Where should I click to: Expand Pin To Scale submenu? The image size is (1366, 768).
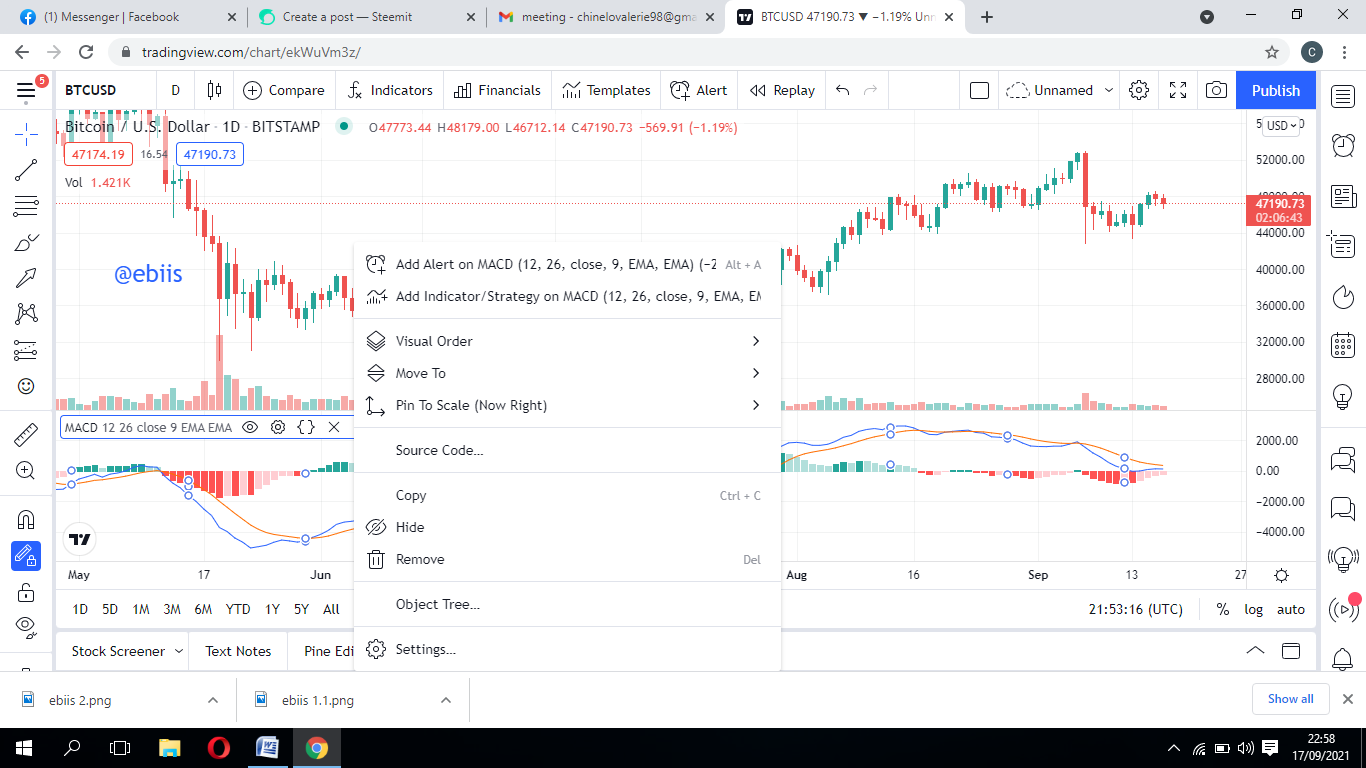pyautogui.click(x=567, y=405)
